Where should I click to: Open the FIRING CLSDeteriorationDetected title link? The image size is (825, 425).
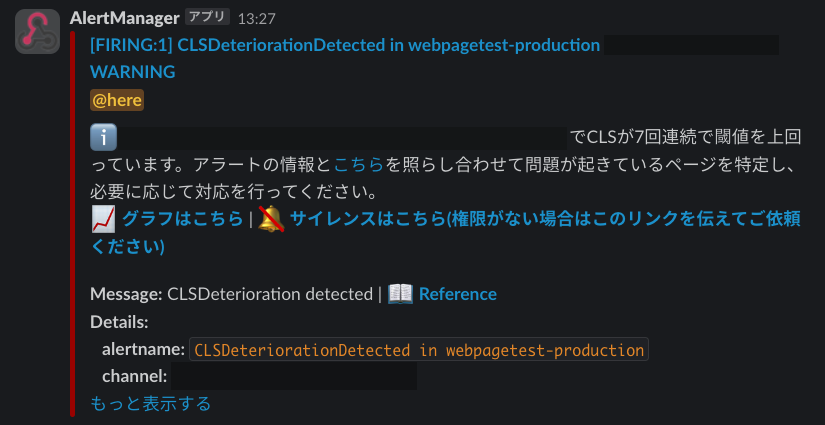tap(345, 45)
